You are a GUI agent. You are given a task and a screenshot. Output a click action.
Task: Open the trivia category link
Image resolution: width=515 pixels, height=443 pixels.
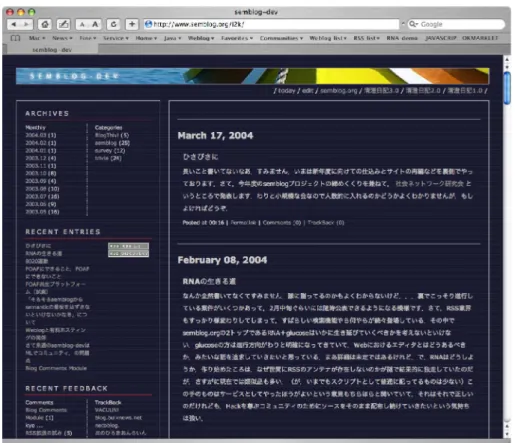pos(108,158)
